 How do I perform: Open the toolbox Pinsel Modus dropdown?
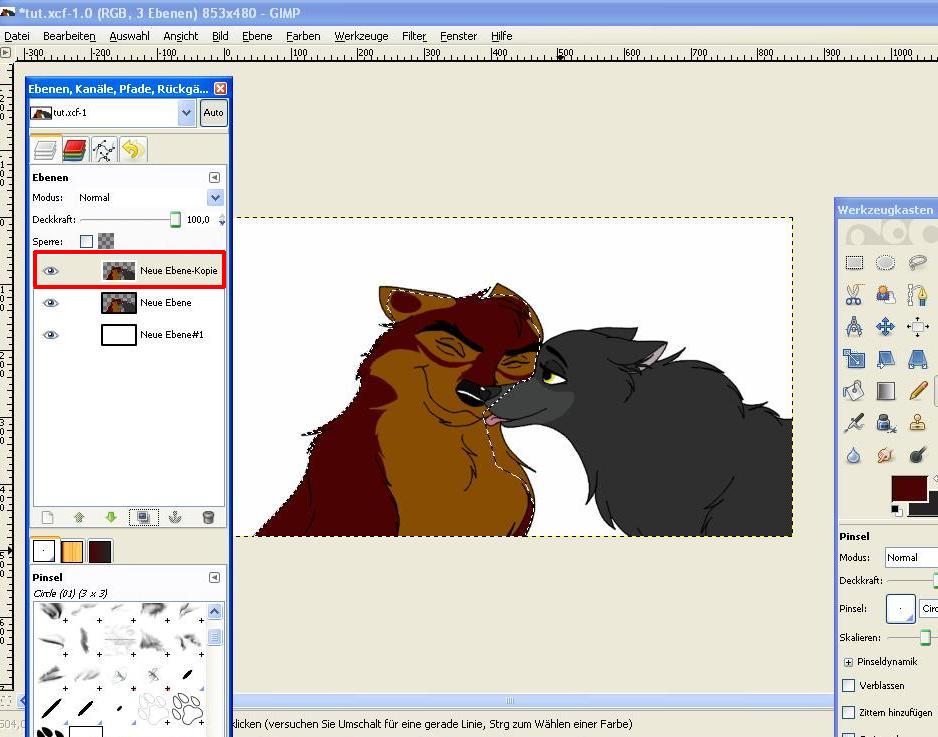[911, 558]
